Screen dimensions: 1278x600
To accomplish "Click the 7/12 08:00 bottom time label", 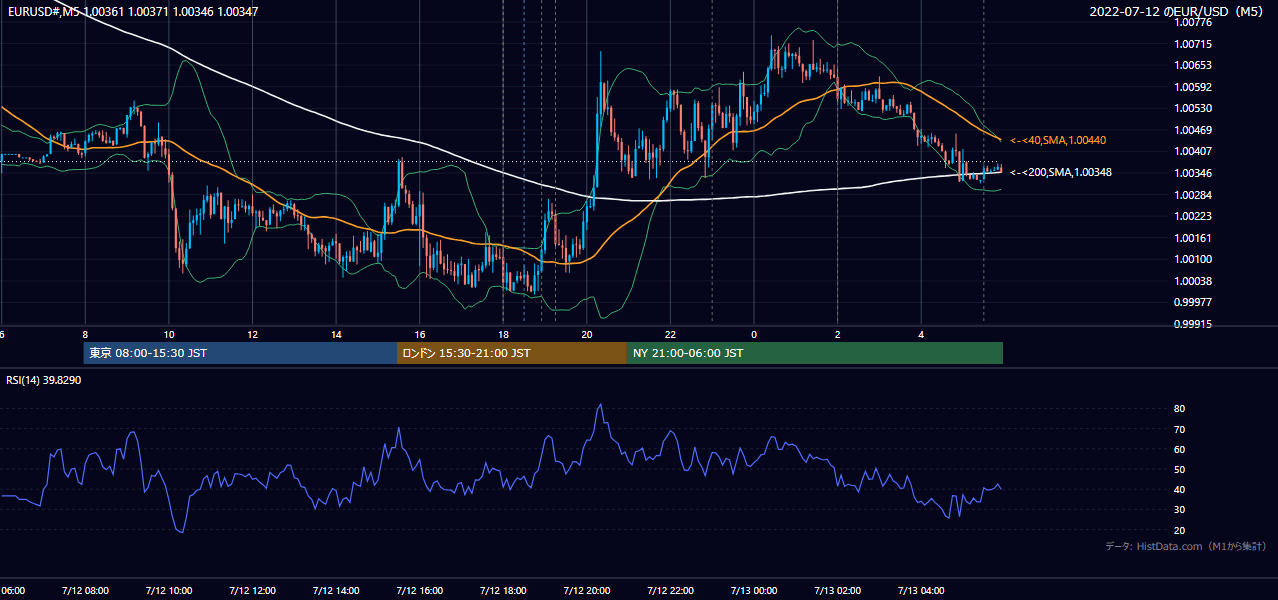I will (84, 591).
